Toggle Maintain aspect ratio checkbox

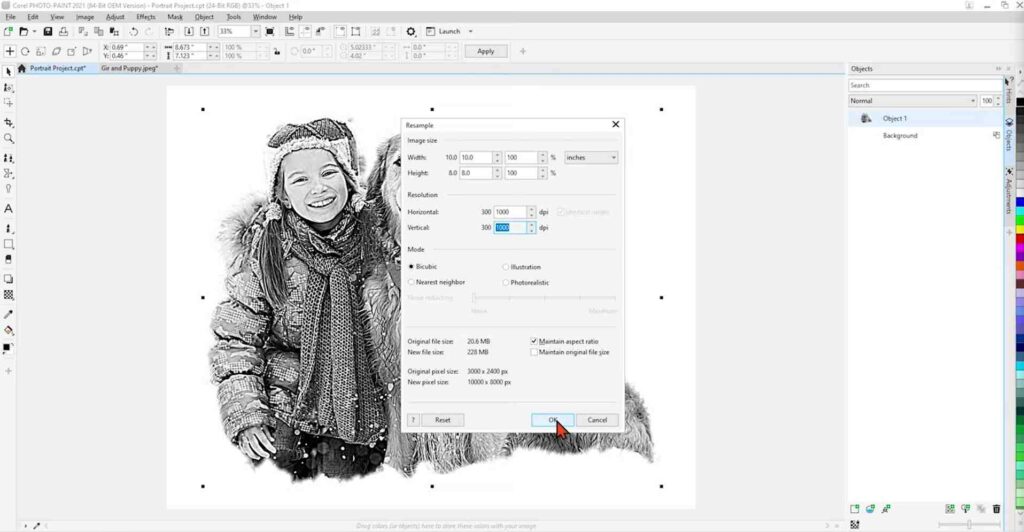point(534,341)
